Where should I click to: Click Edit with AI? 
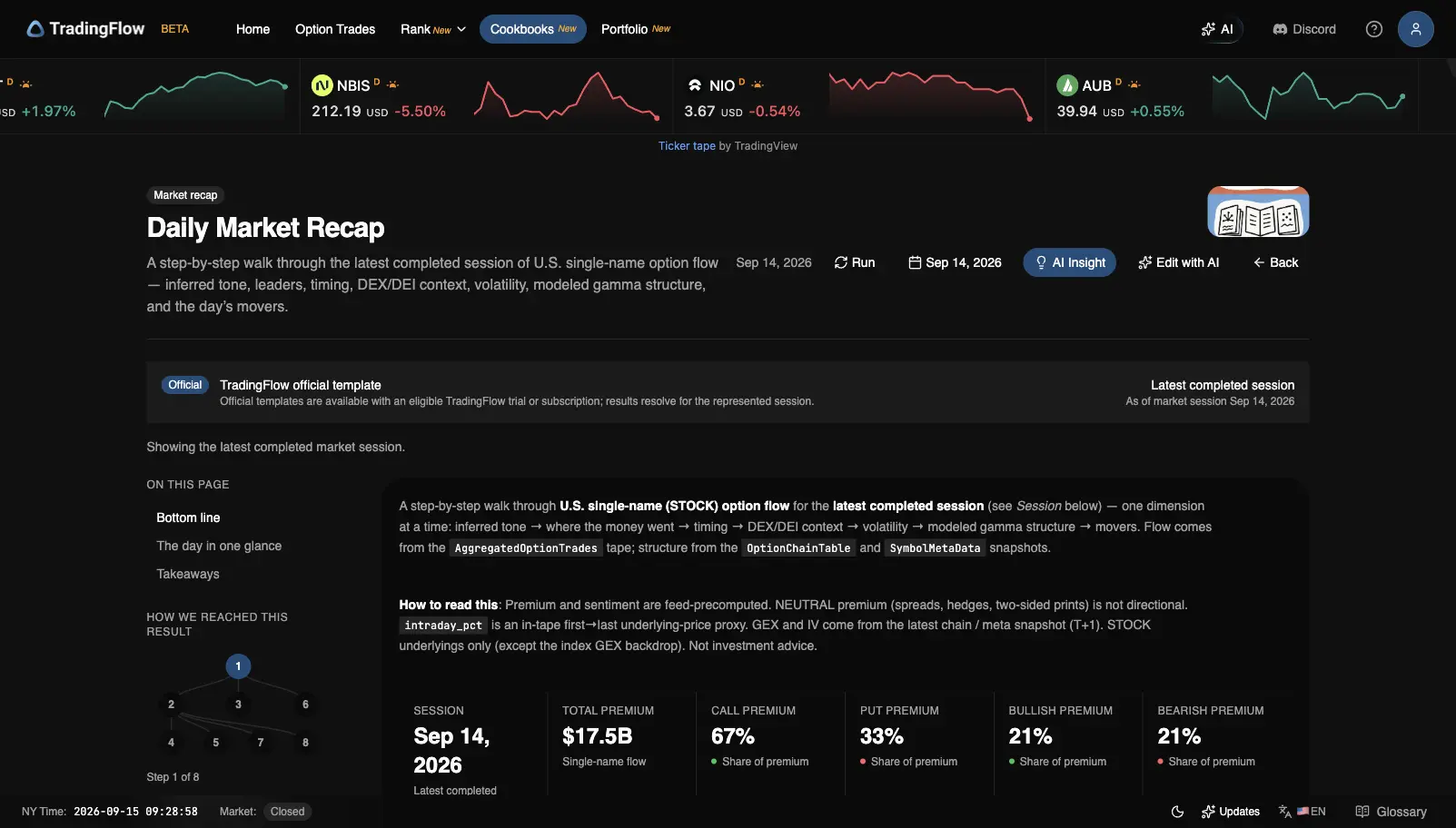tap(1178, 262)
